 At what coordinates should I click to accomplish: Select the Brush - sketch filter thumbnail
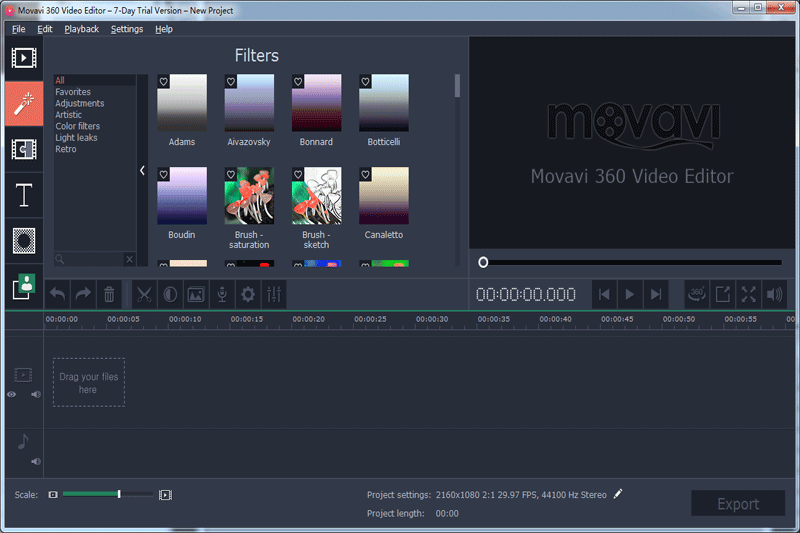(x=316, y=196)
